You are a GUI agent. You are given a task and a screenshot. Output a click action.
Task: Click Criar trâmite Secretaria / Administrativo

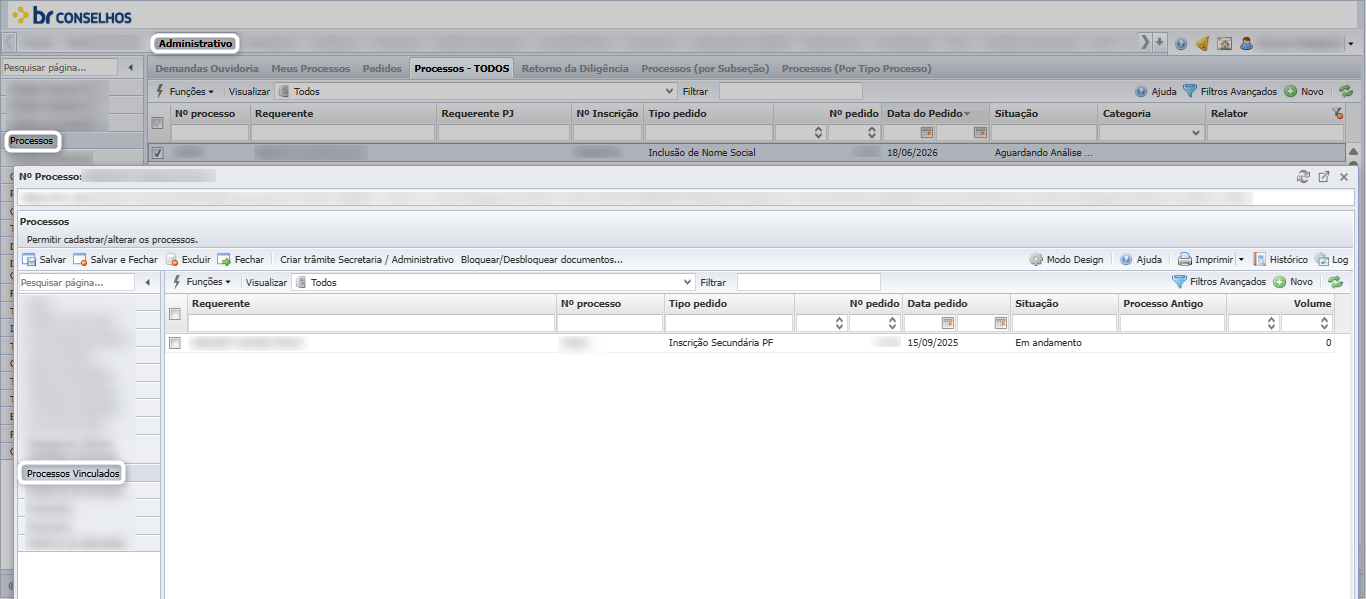367,259
